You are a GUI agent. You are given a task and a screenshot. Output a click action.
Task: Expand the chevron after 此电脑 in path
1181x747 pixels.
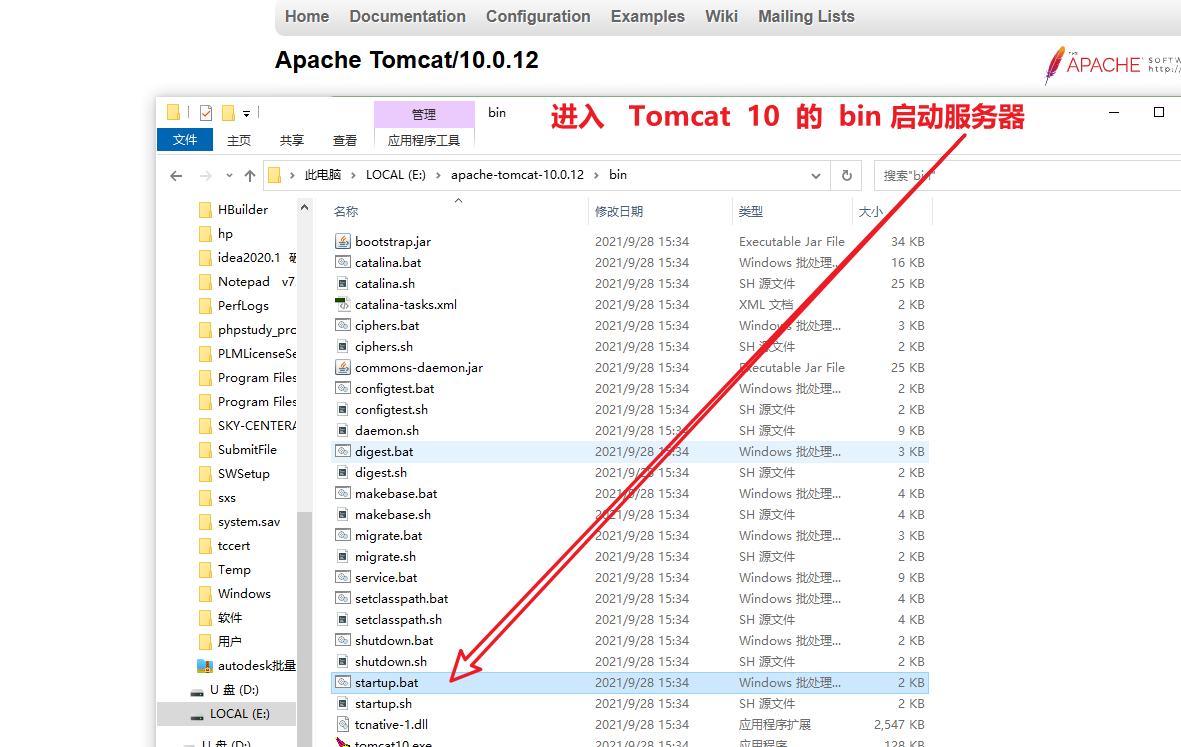click(x=353, y=175)
